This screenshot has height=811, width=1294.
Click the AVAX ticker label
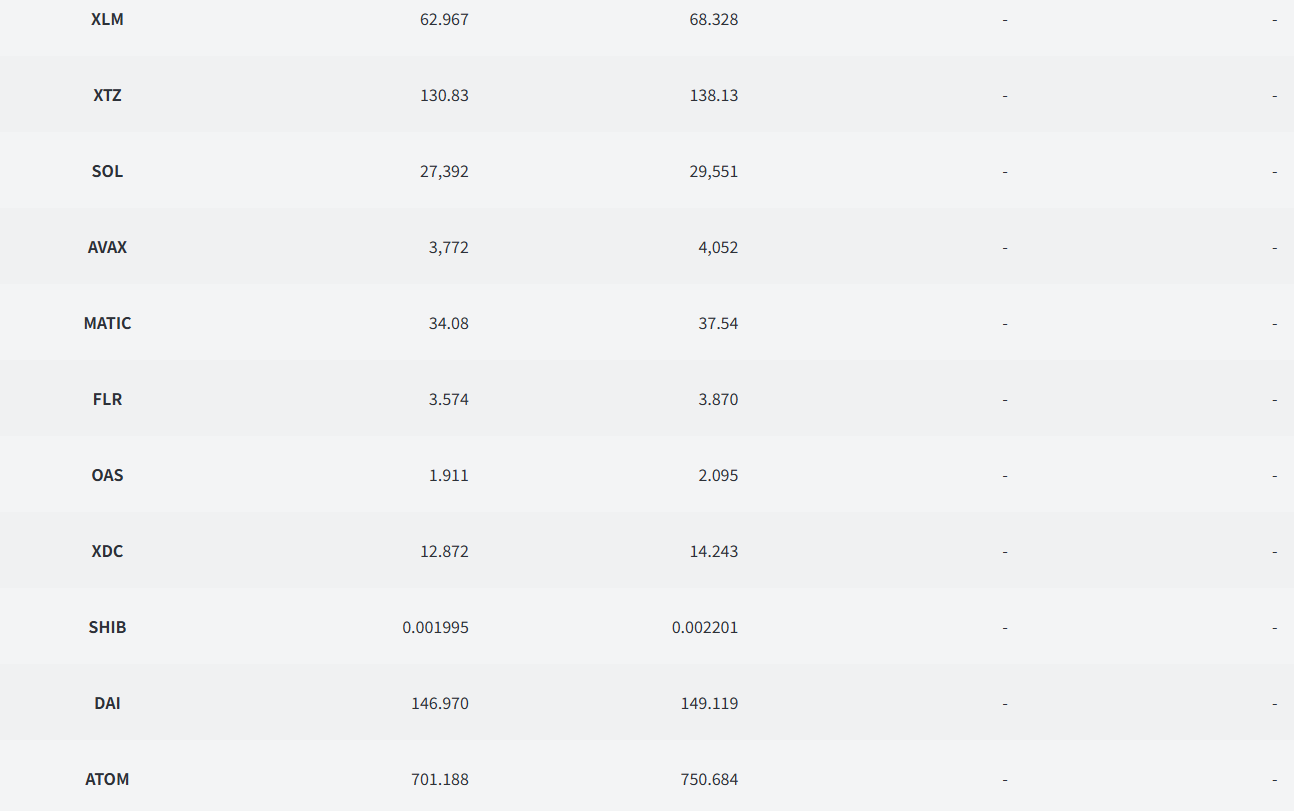coord(107,247)
